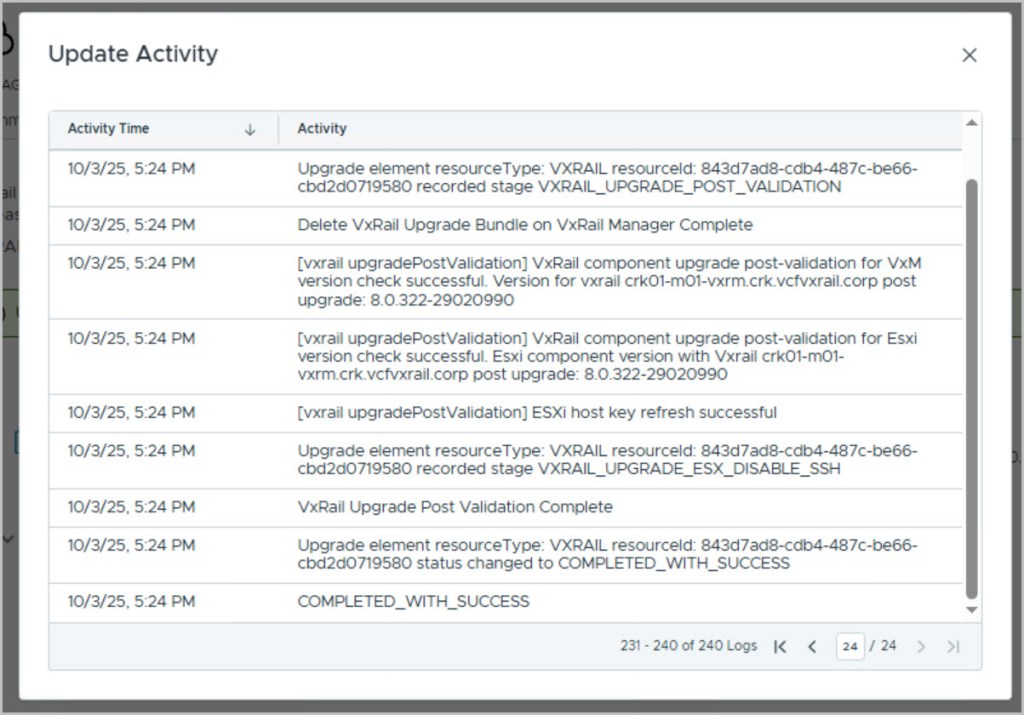Close the Update Activity dialog
The image size is (1024, 715).
pos(969,55)
